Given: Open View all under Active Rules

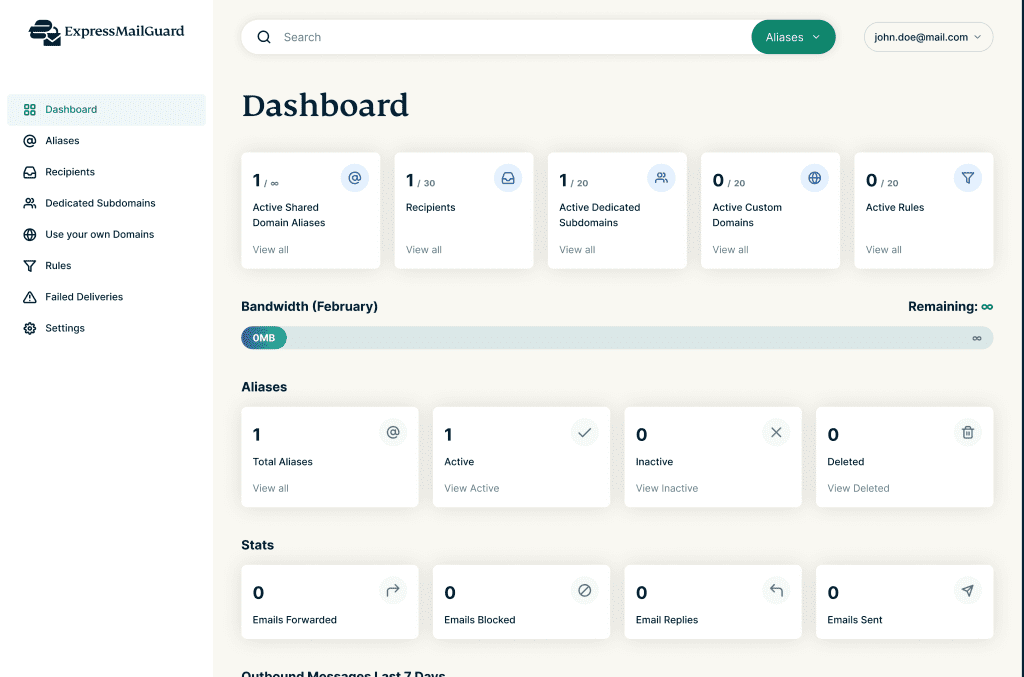Looking at the screenshot, I should click(883, 249).
